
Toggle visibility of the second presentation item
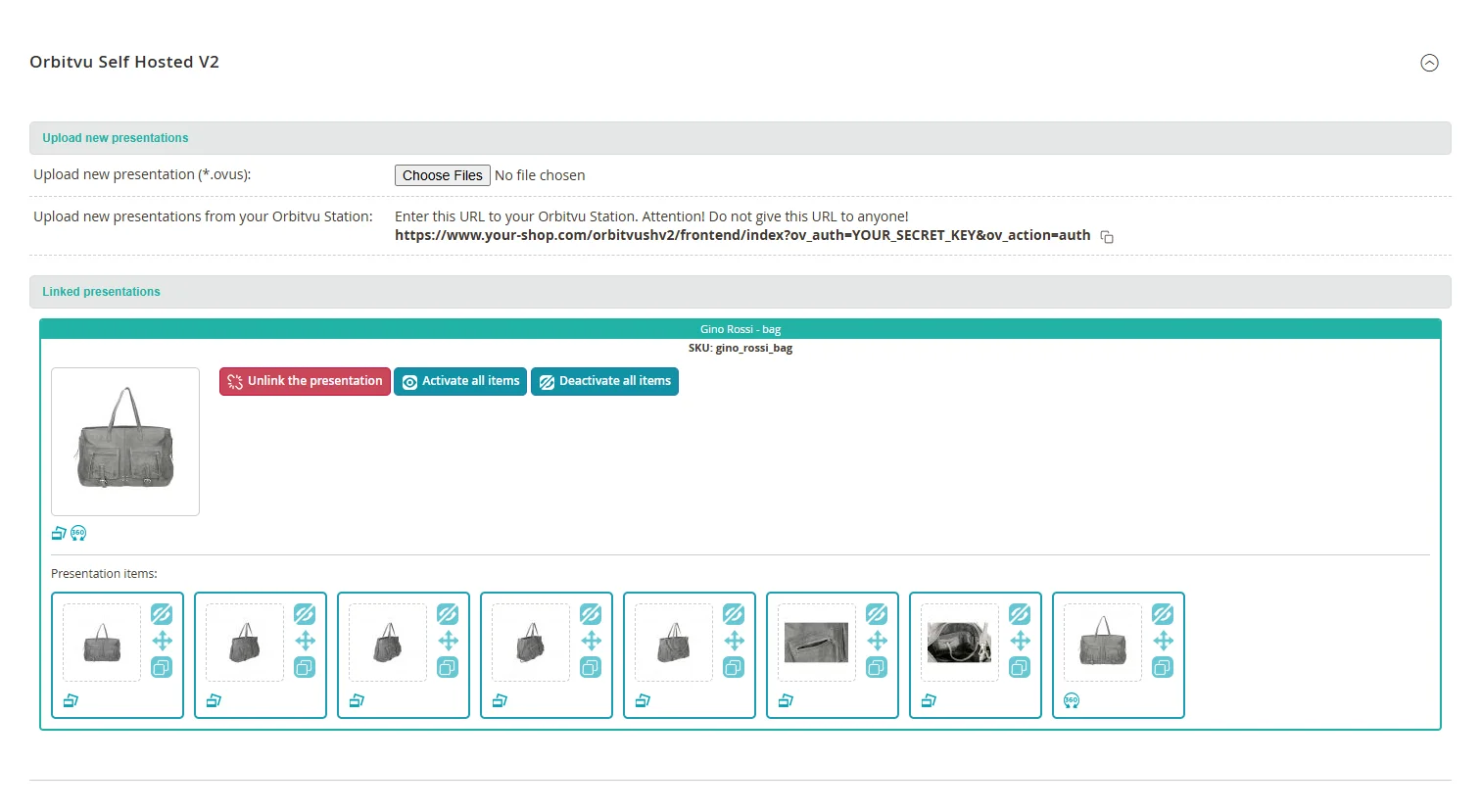point(305,614)
